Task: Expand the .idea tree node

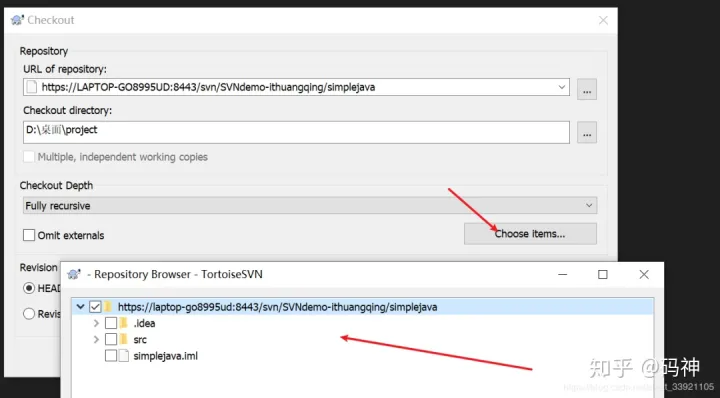Action: [x=96, y=323]
